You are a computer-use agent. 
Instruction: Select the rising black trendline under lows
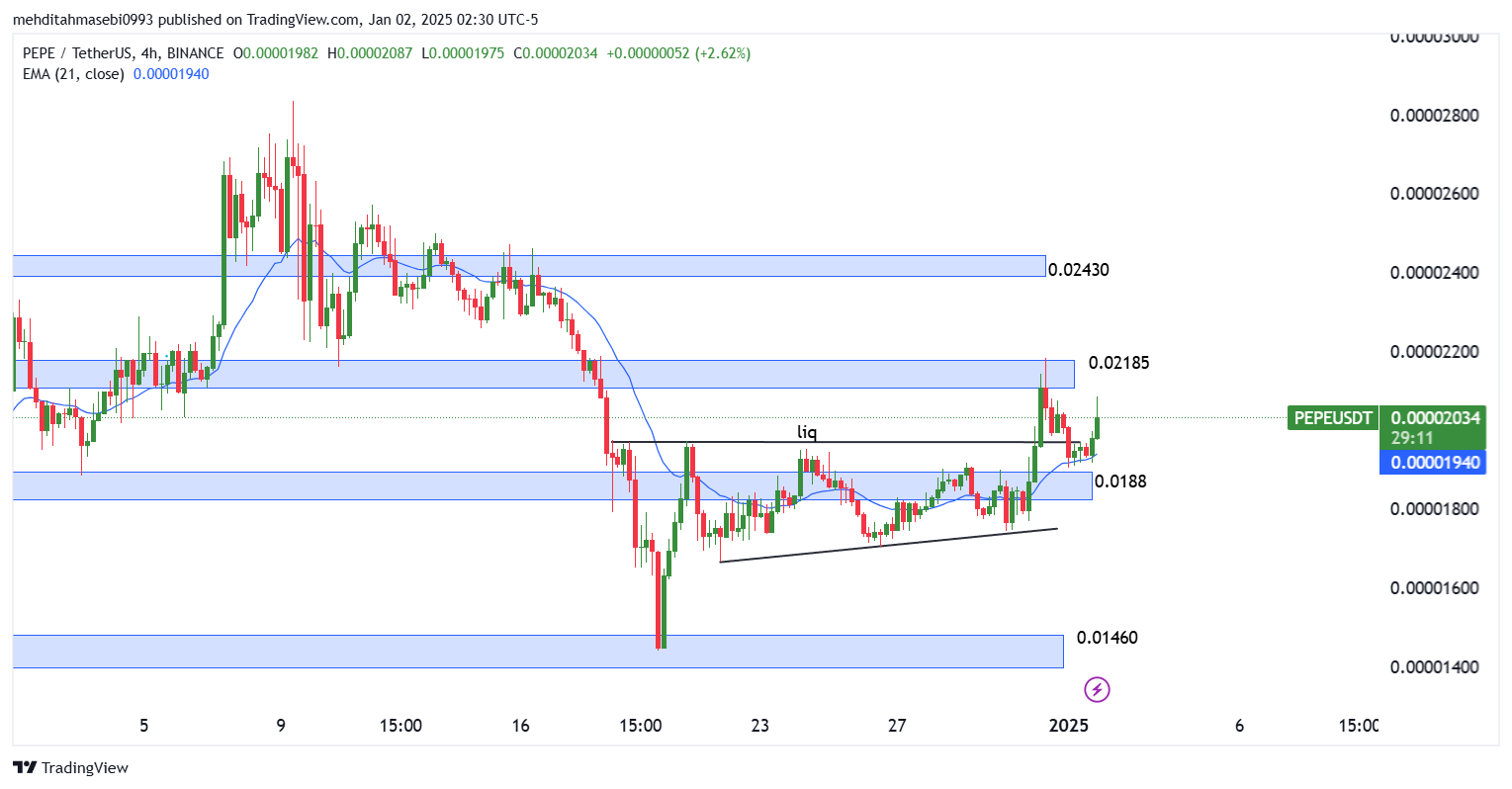888,545
